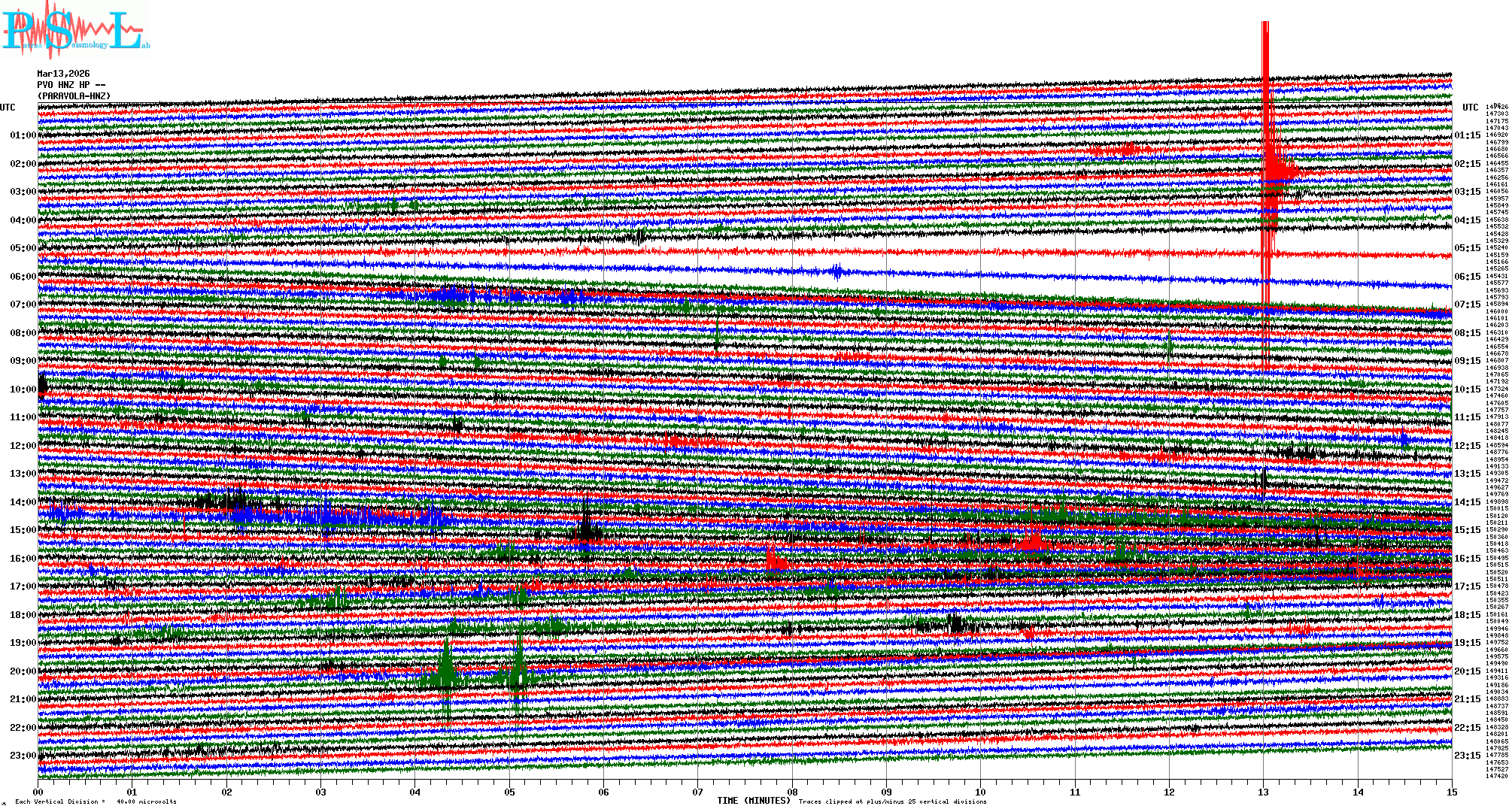Click the 23:15 time label on right
Viewport: 1512px width, 812px height.
point(1467,756)
